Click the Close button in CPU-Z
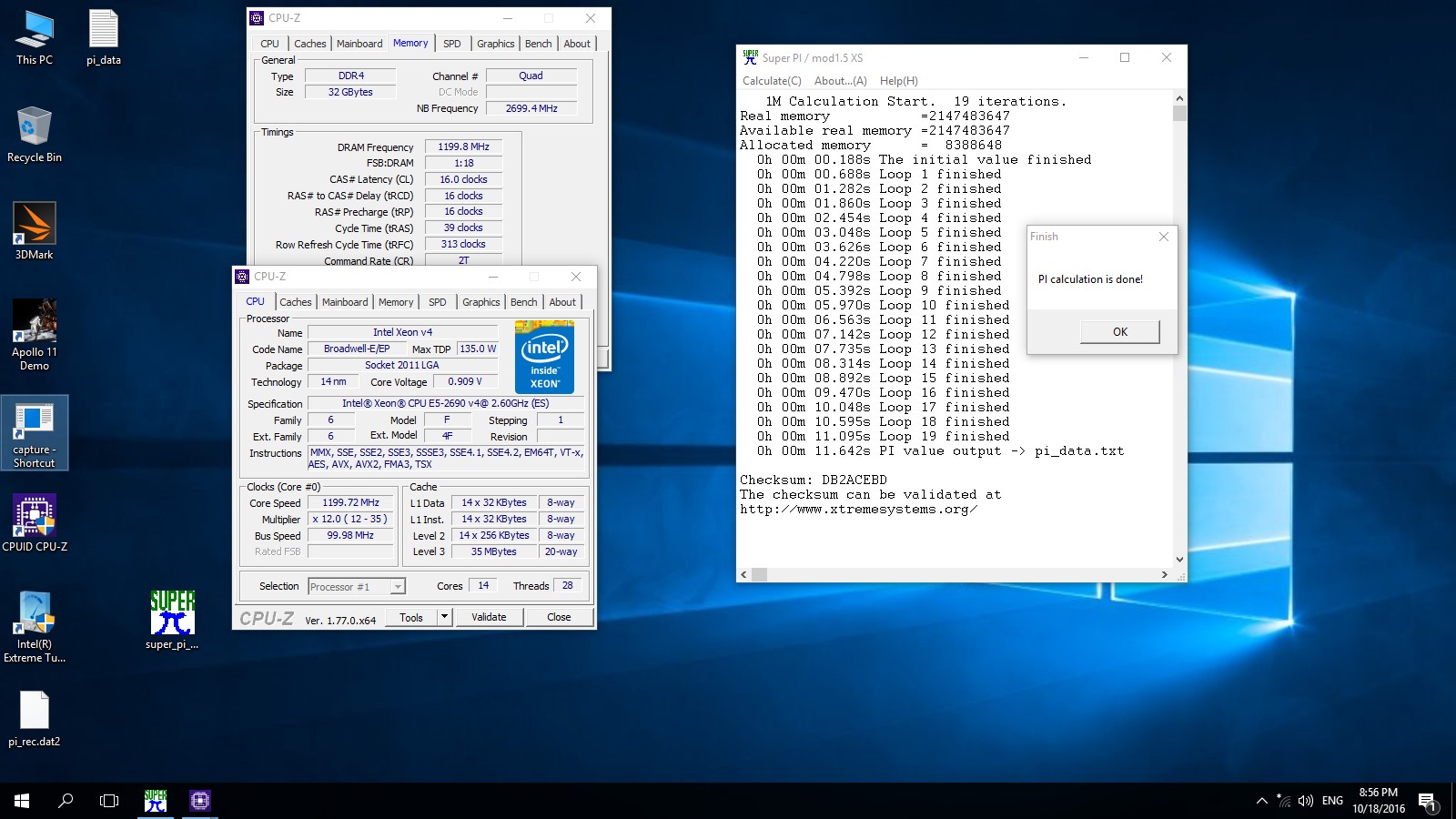 point(559,617)
